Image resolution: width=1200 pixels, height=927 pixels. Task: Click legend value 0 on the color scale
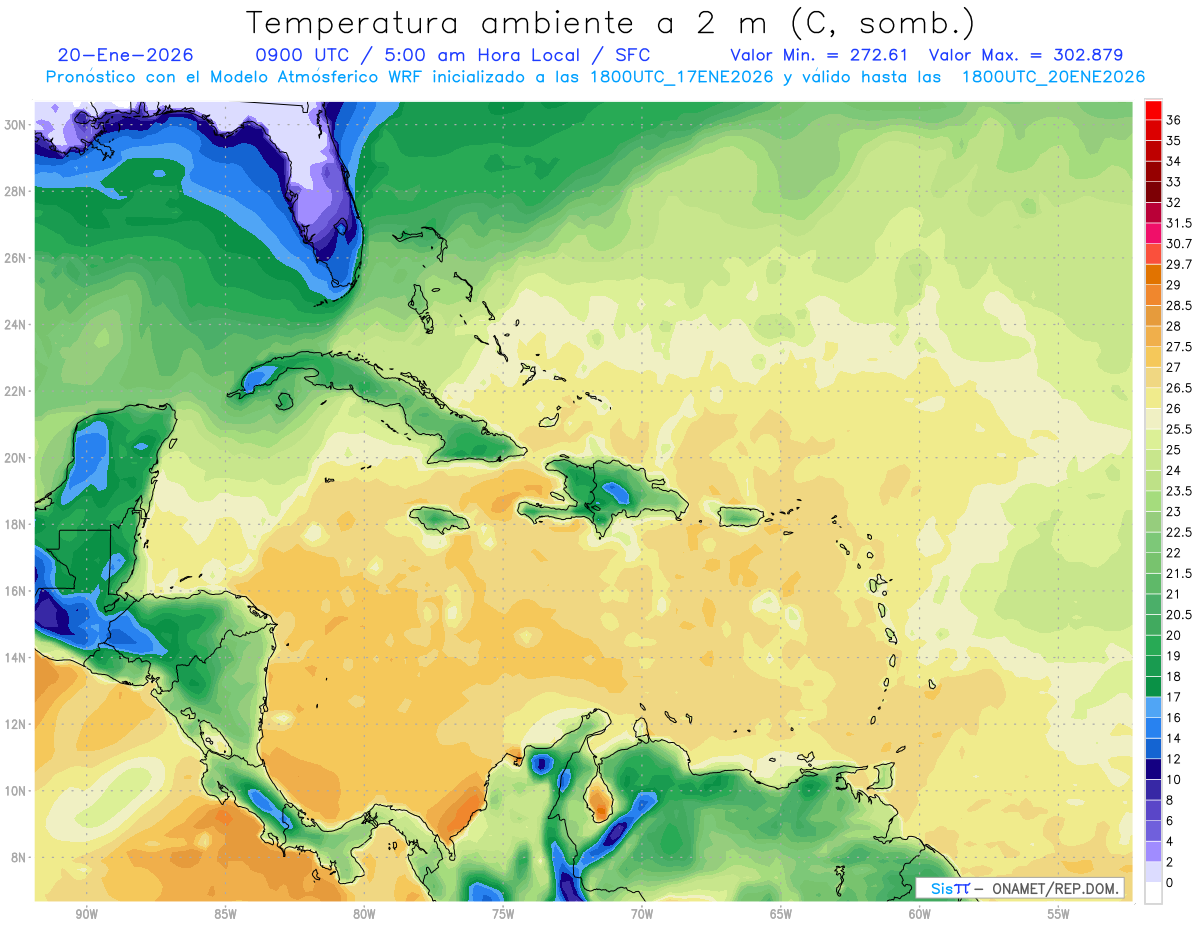[x=1170, y=883]
